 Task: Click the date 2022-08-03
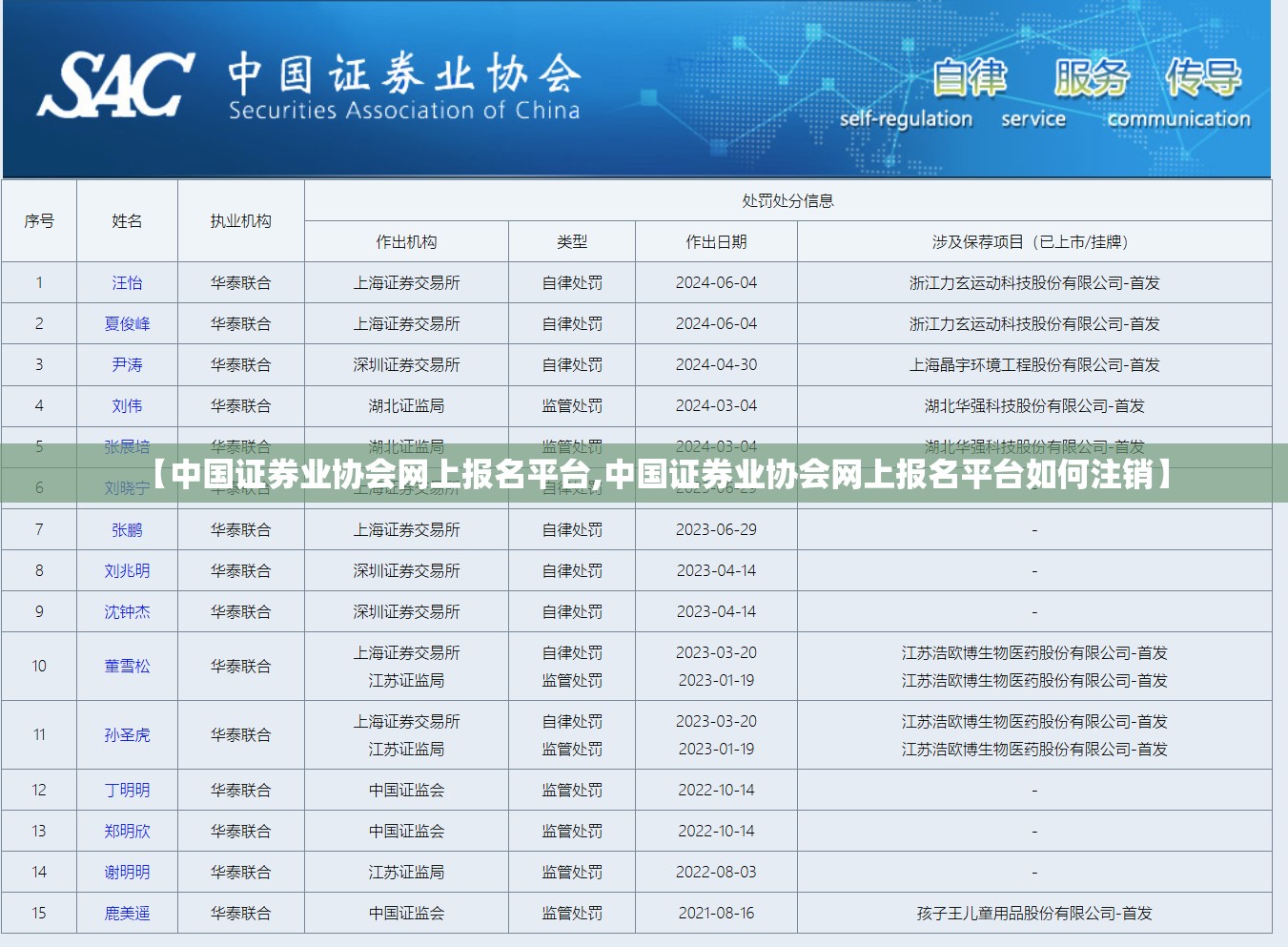point(716,872)
